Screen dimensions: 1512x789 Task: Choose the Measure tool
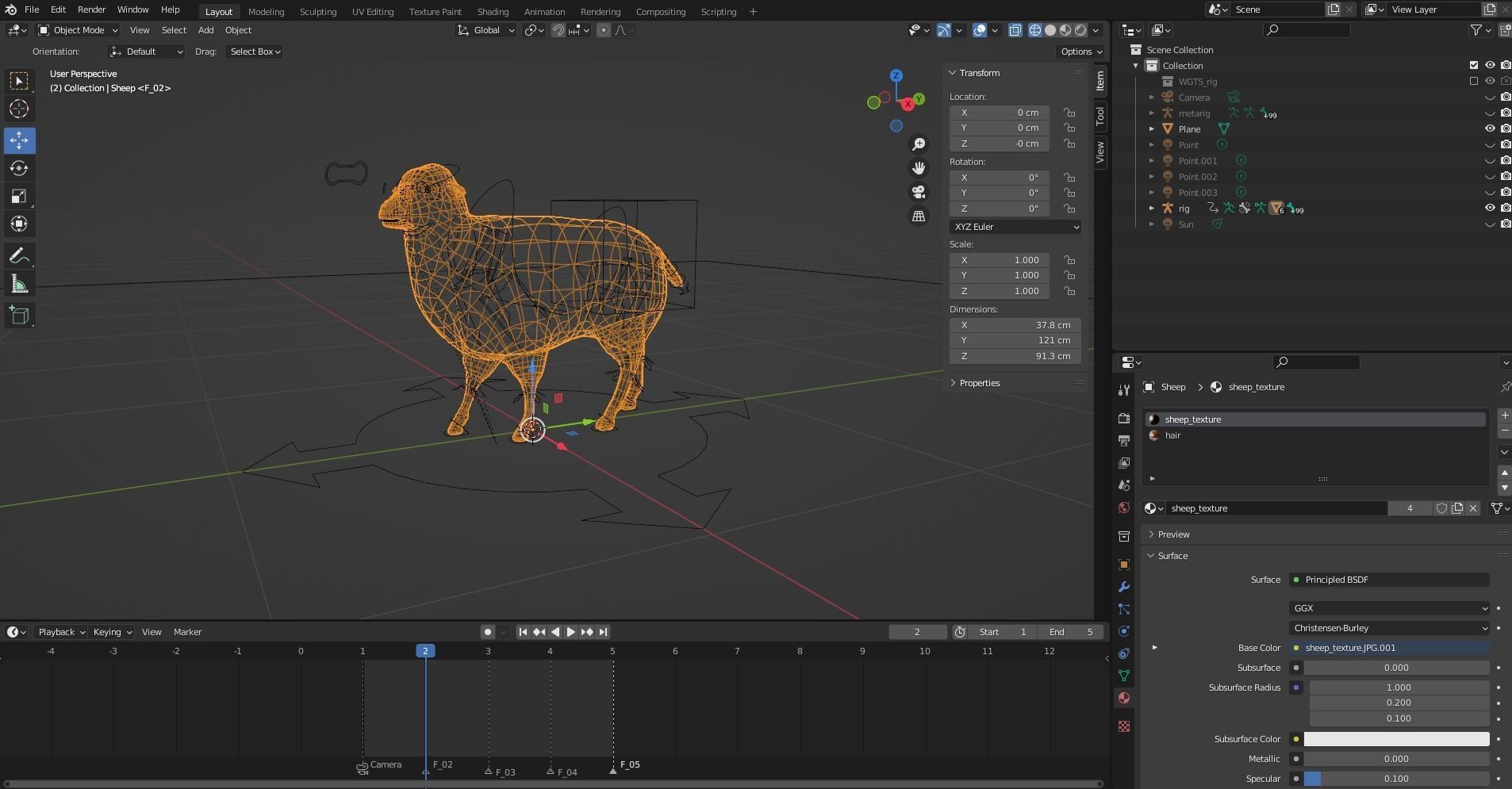[19, 284]
